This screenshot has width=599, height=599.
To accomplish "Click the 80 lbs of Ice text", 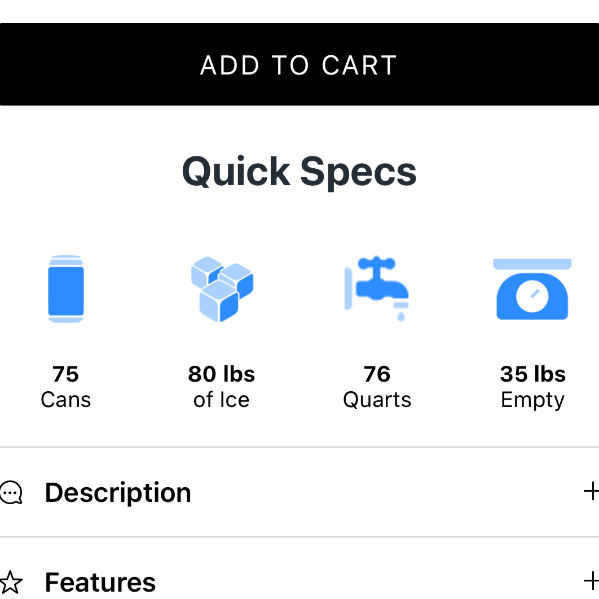I will [222, 387].
